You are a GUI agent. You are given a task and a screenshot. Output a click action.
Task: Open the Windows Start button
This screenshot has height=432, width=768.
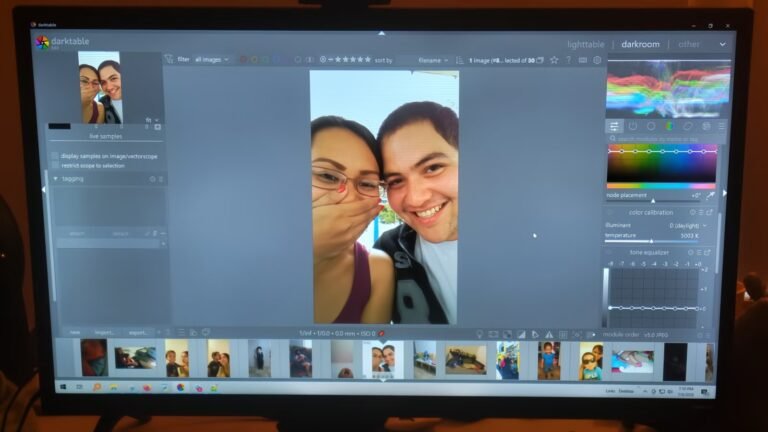(63, 387)
